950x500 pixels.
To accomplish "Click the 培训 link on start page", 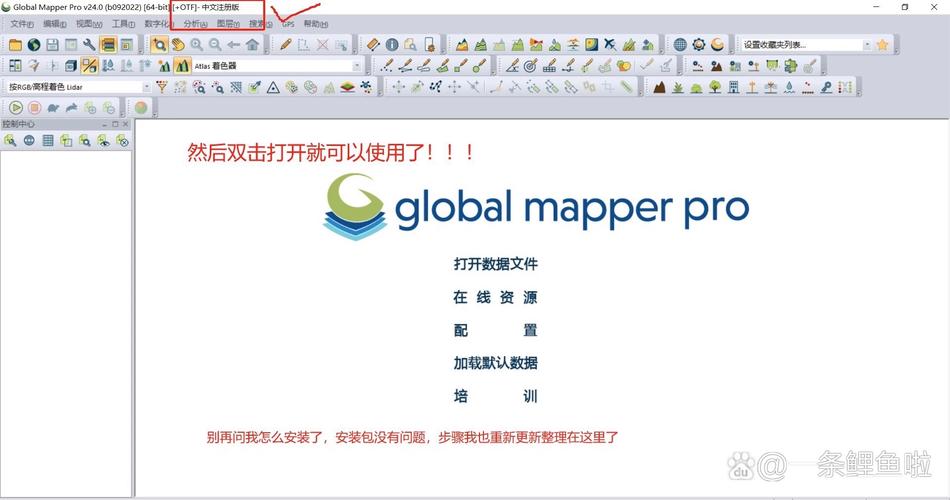I will tap(496, 396).
